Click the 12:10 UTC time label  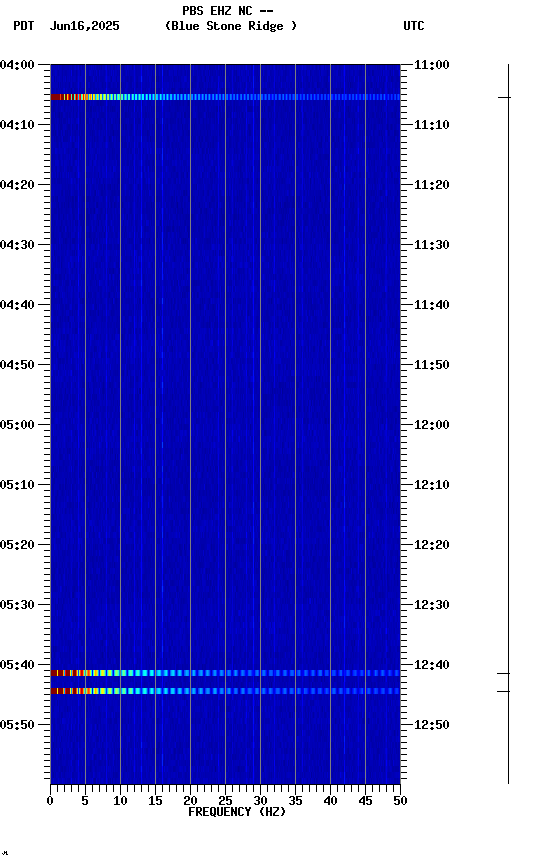pyautogui.click(x=432, y=485)
